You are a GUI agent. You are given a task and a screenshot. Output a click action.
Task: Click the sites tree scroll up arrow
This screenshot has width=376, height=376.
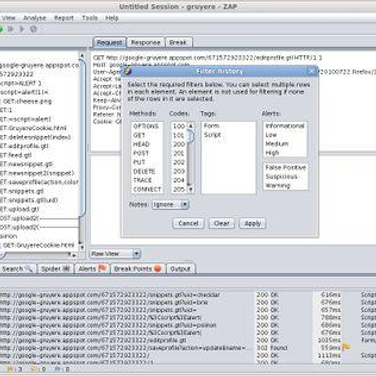pyautogui.click(x=82, y=55)
